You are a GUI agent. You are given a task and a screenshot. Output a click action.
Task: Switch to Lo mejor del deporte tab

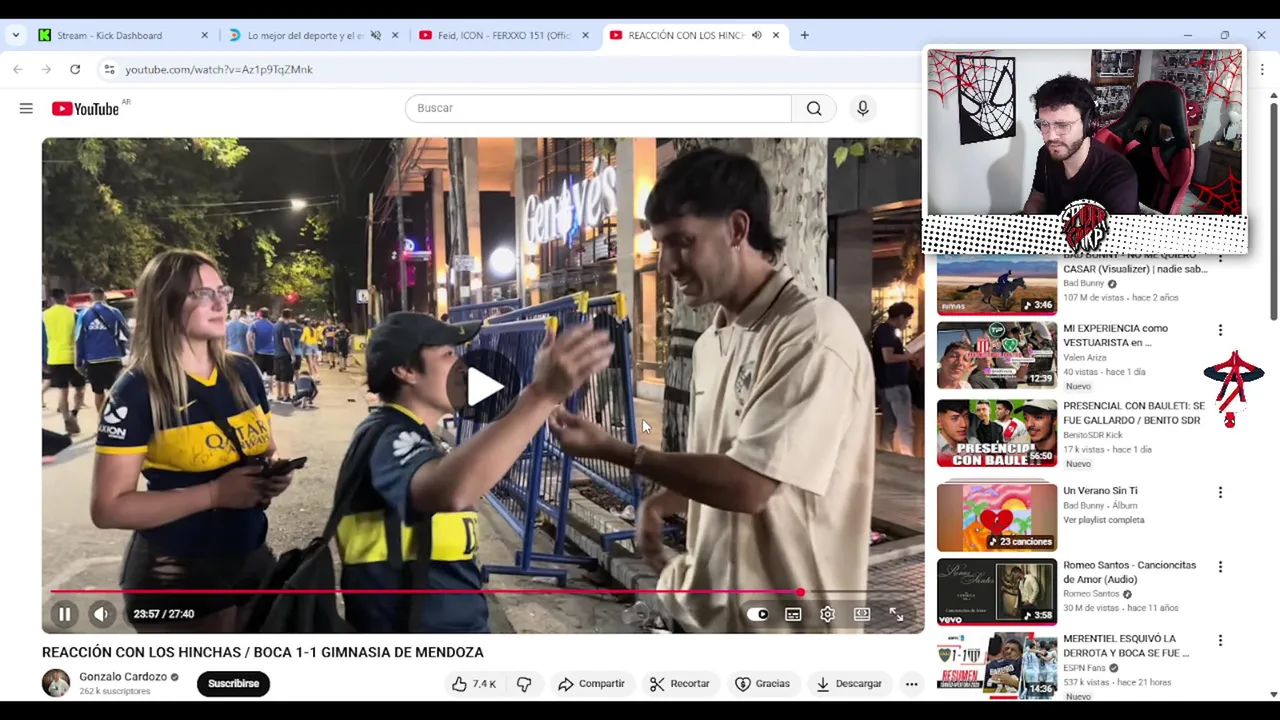pyautogui.click(x=304, y=35)
